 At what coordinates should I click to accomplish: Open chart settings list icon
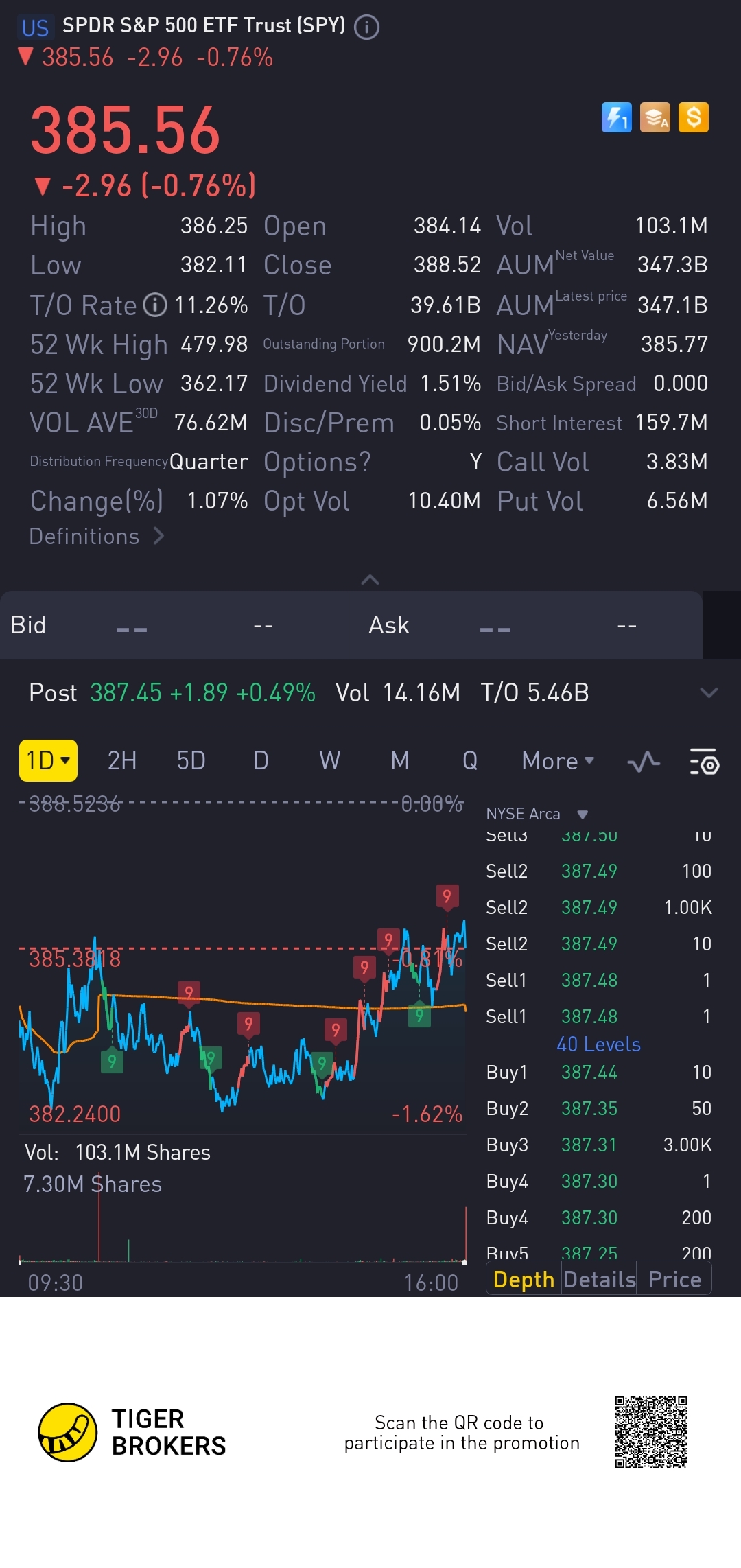click(x=703, y=762)
